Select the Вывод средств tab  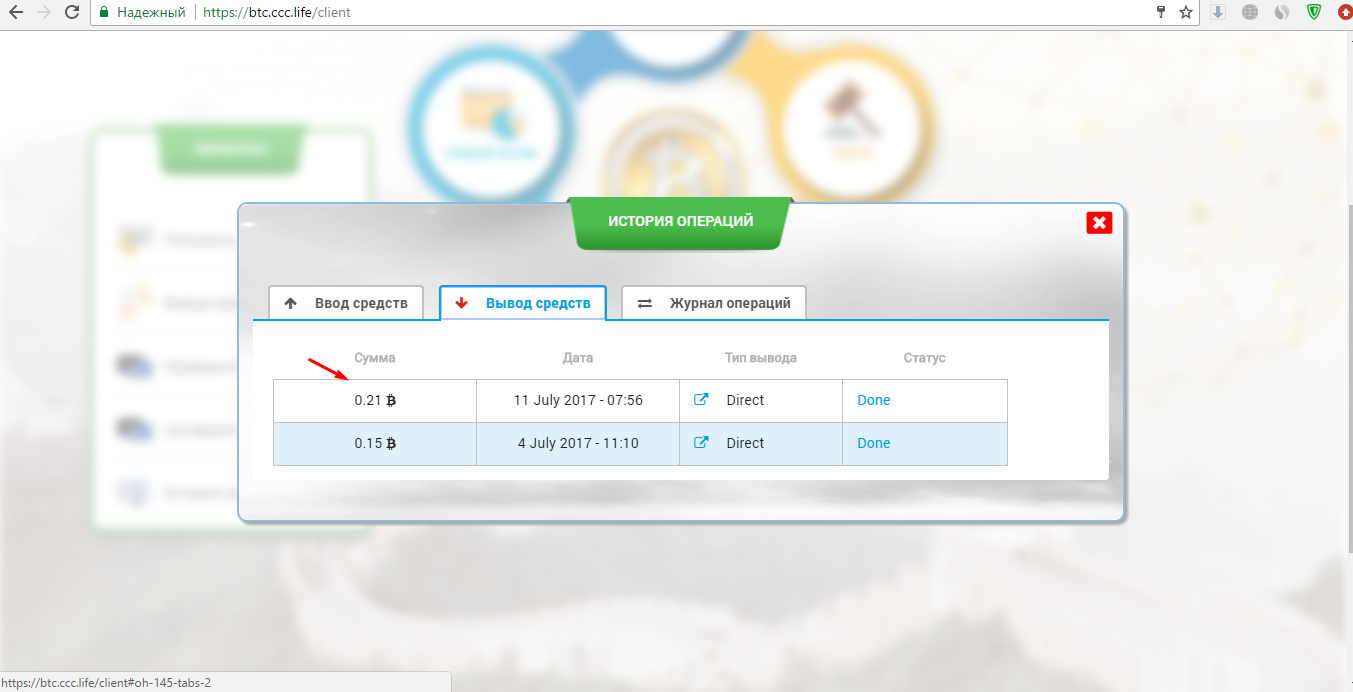[523, 303]
